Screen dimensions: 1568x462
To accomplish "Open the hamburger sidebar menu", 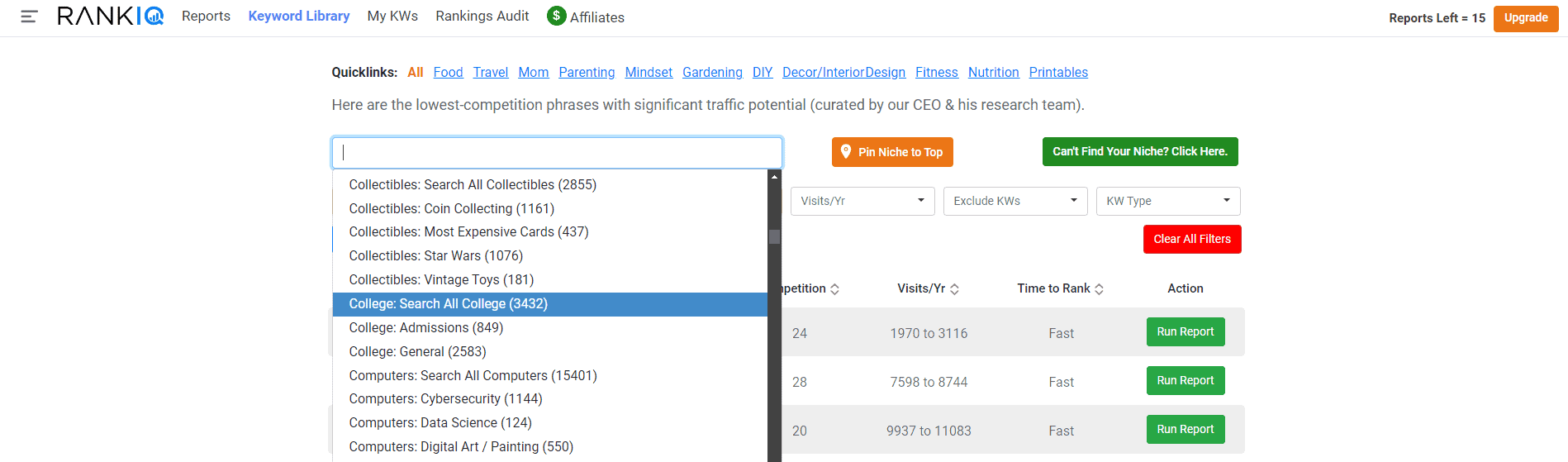I will [29, 17].
